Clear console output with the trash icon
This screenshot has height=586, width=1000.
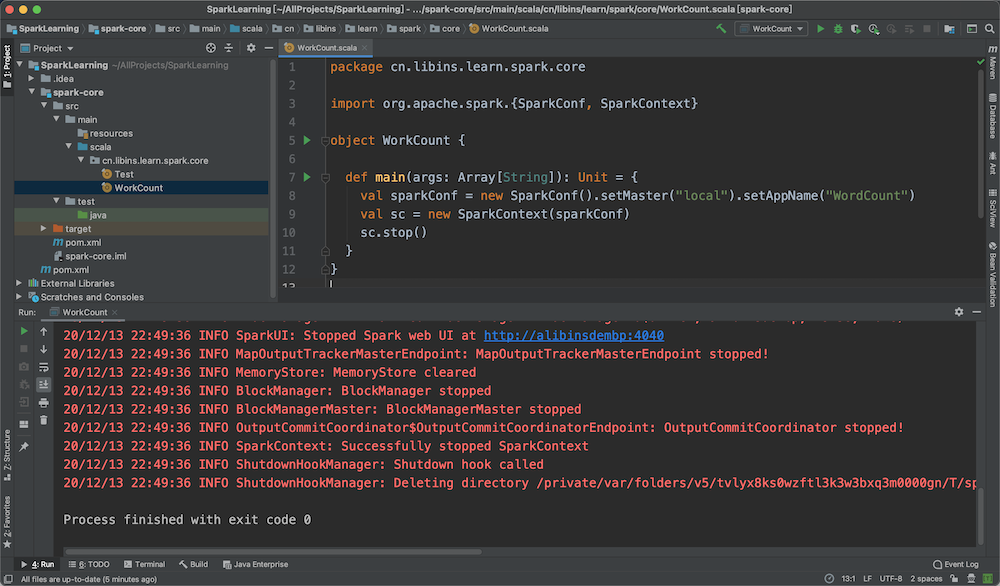(44, 420)
